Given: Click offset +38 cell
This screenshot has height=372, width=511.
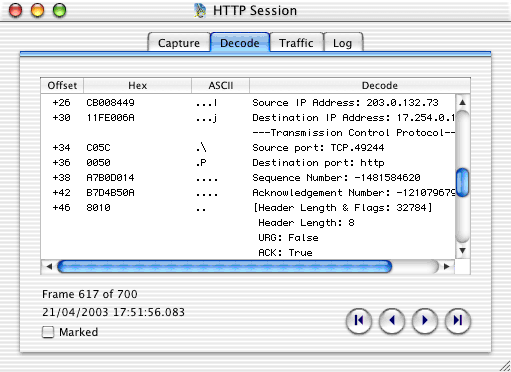Looking at the screenshot, I should pos(61,178).
